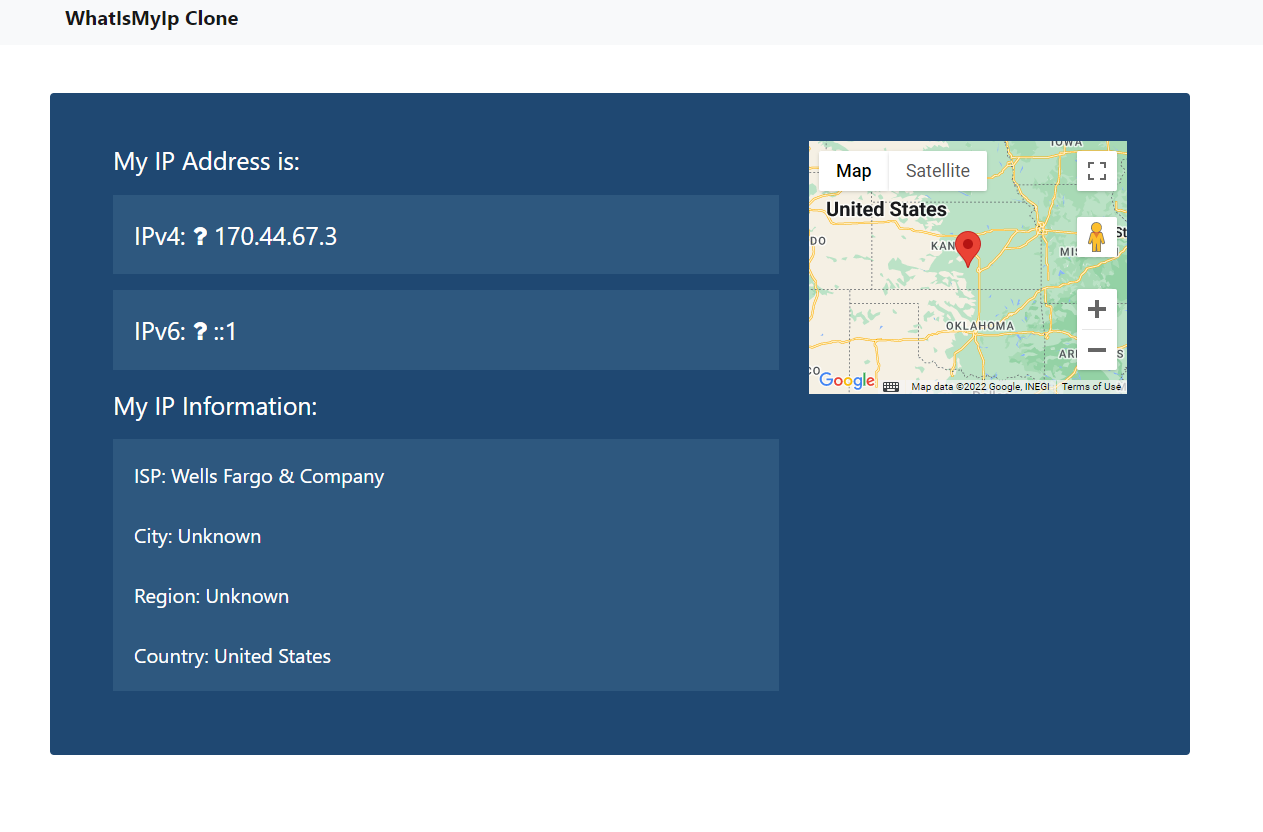Click the United States map label
The width and height of the screenshot is (1263, 832).
click(886, 210)
